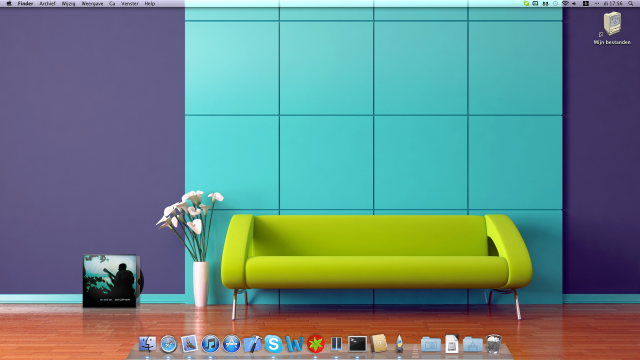
Task: Open Spotlight search in menu bar
Action: tap(631, 4)
